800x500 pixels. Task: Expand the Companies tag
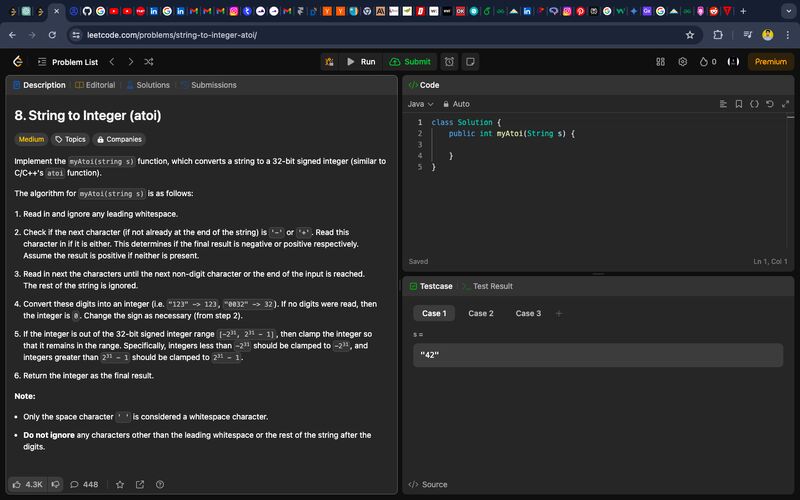pyautogui.click(x=119, y=139)
